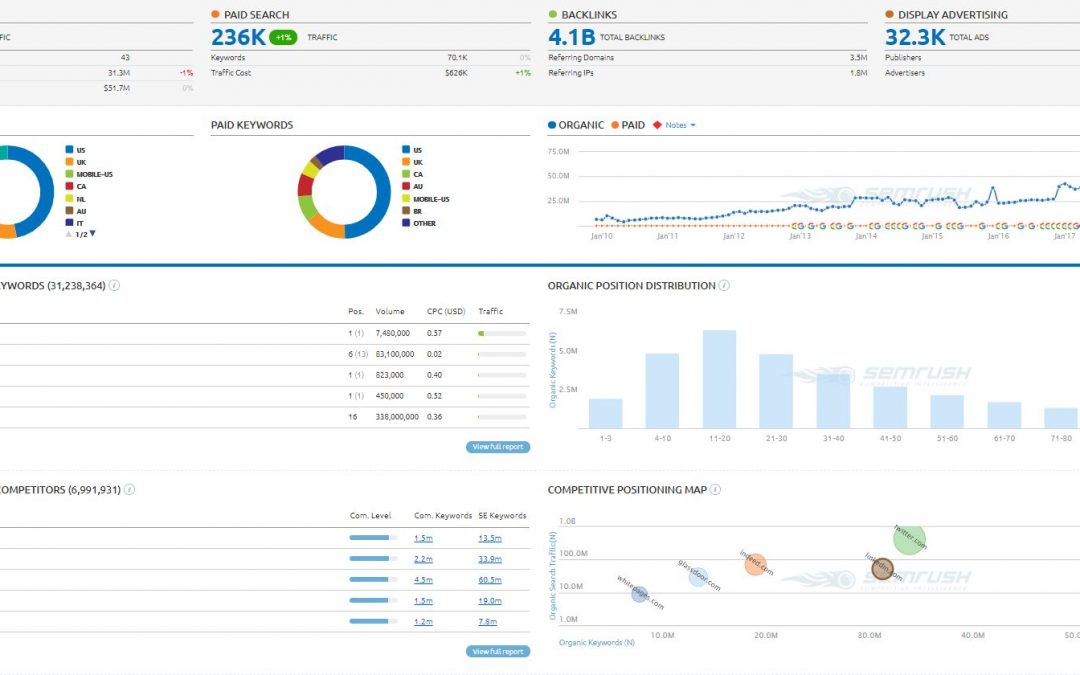Screen dimensions: 1080x675
Task: Click the Publishers row under Display Advertising
Action: pyautogui.click(x=903, y=58)
